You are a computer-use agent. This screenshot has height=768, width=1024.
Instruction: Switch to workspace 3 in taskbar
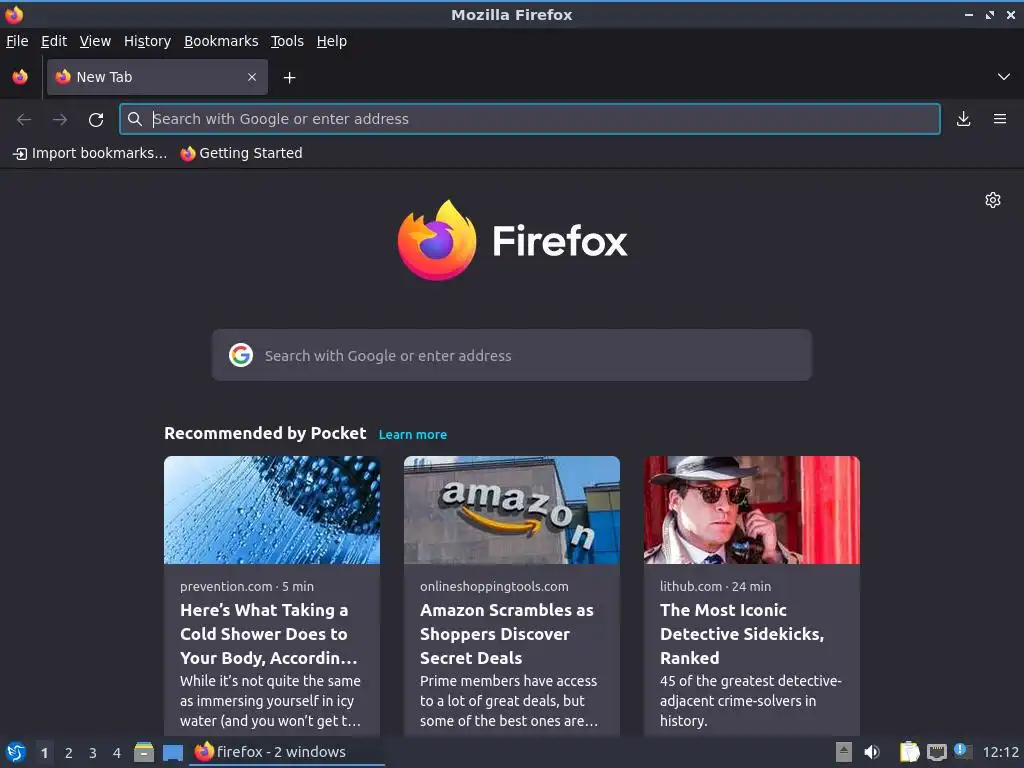point(93,752)
